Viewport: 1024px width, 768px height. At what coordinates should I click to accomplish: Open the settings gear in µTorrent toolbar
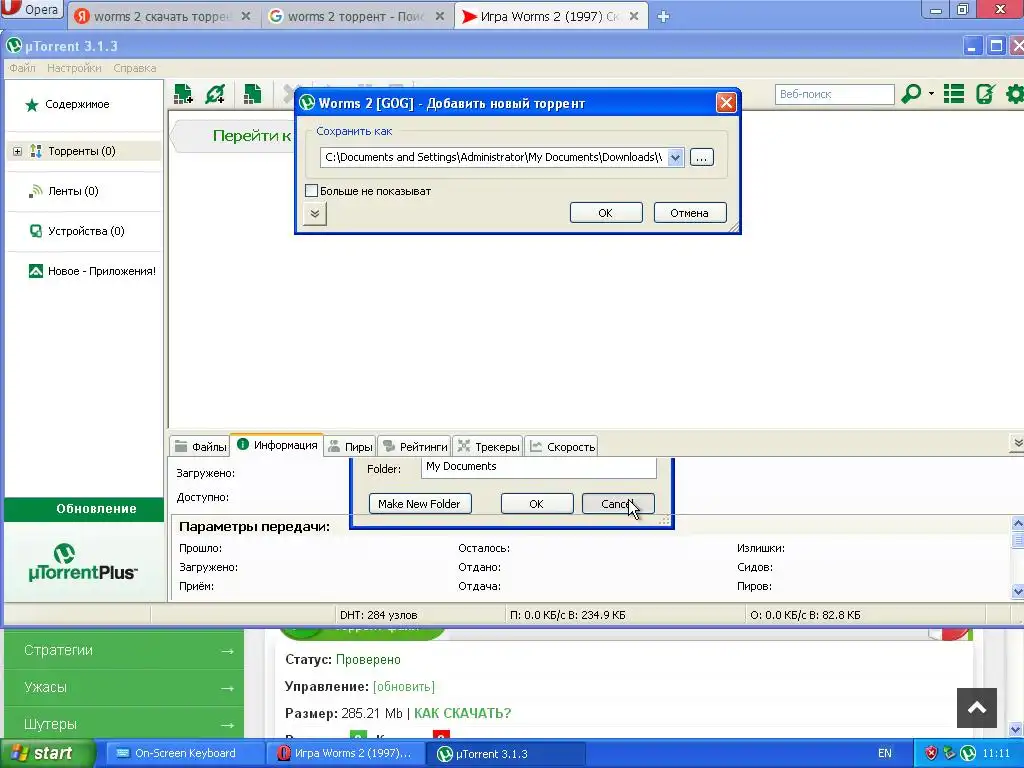click(1015, 94)
